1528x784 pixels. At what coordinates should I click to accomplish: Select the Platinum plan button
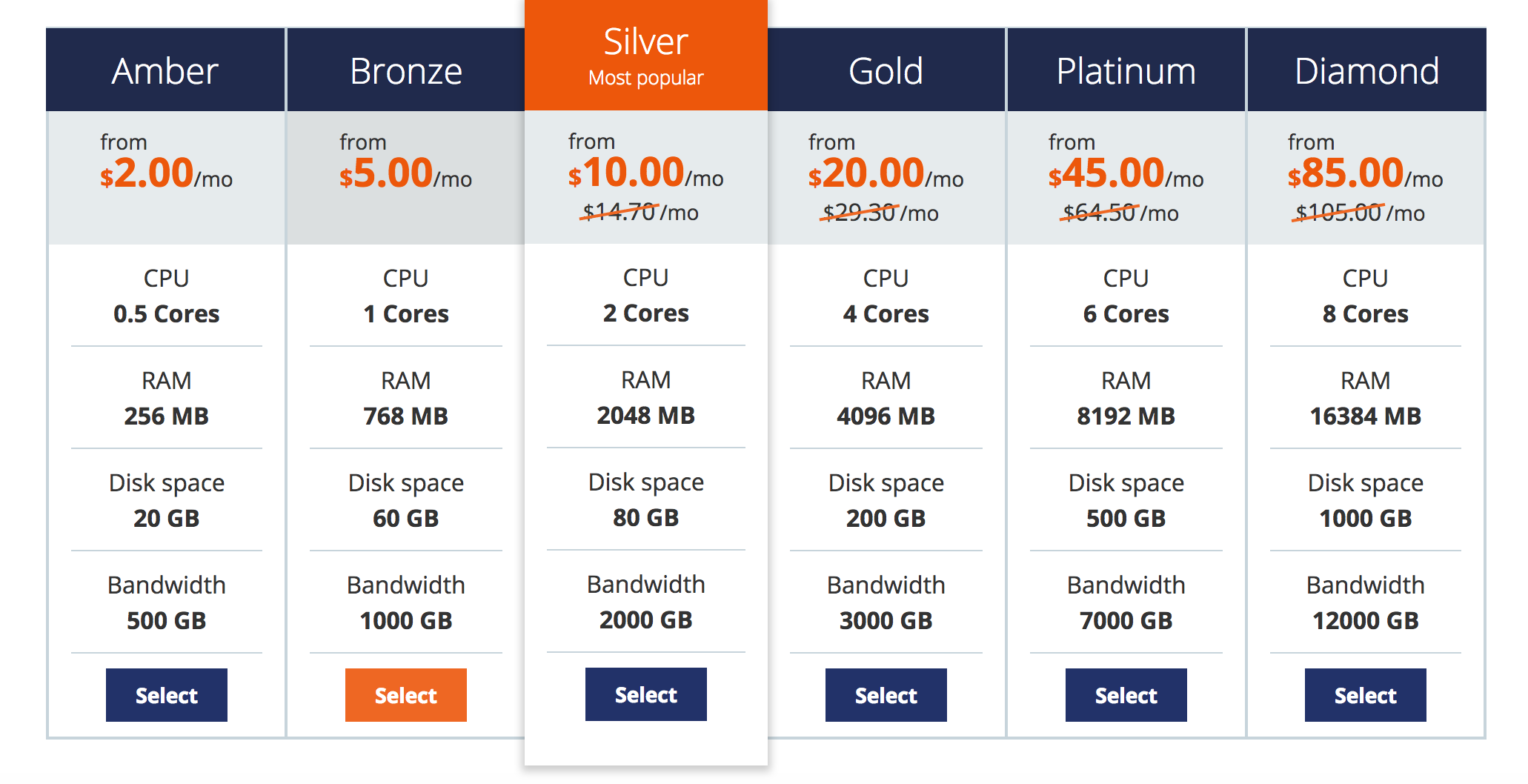click(x=1126, y=695)
